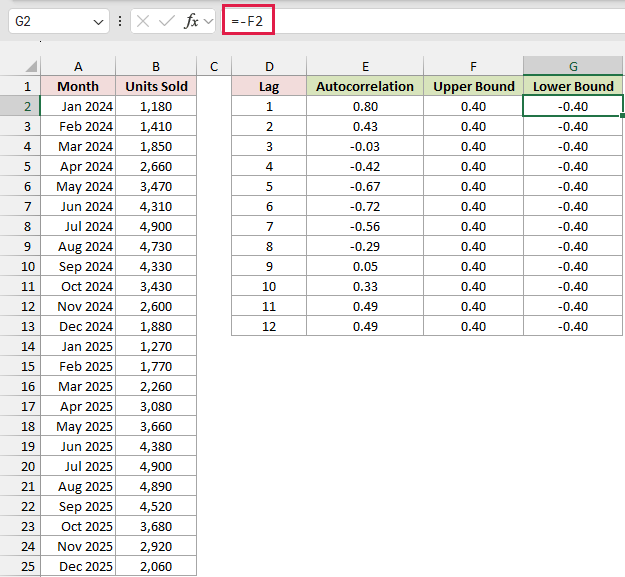Select cell Dec 2024
This screenshot has width=625, height=577.
78,326
